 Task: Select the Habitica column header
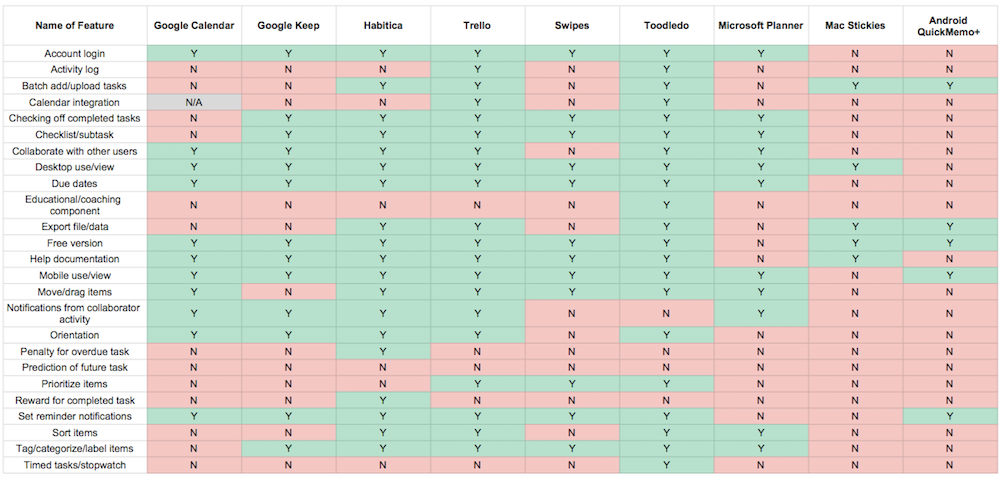(383, 24)
